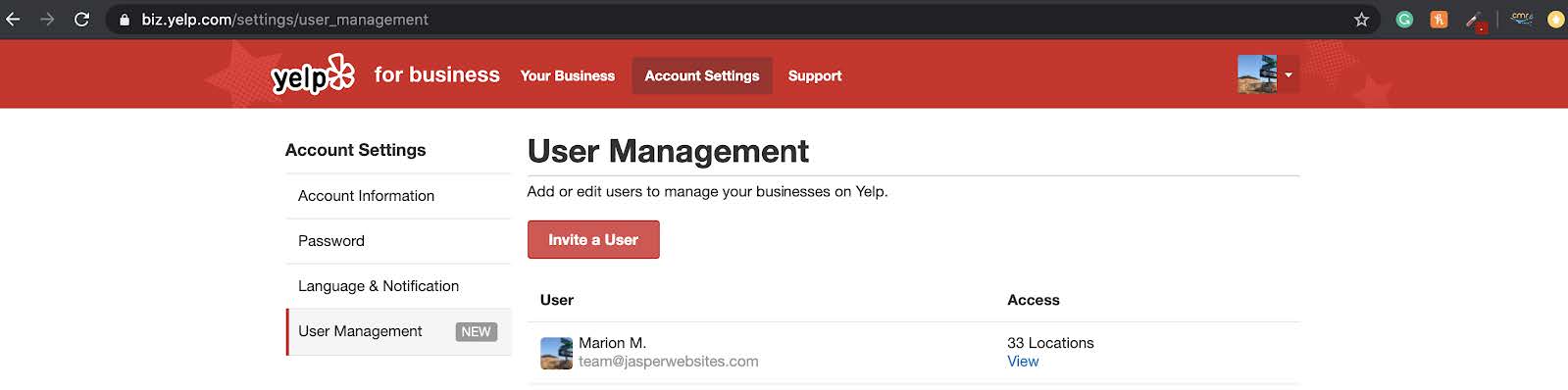Image resolution: width=1568 pixels, height=390 pixels.
Task: View site security lock icon
Action: coord(125,20)
